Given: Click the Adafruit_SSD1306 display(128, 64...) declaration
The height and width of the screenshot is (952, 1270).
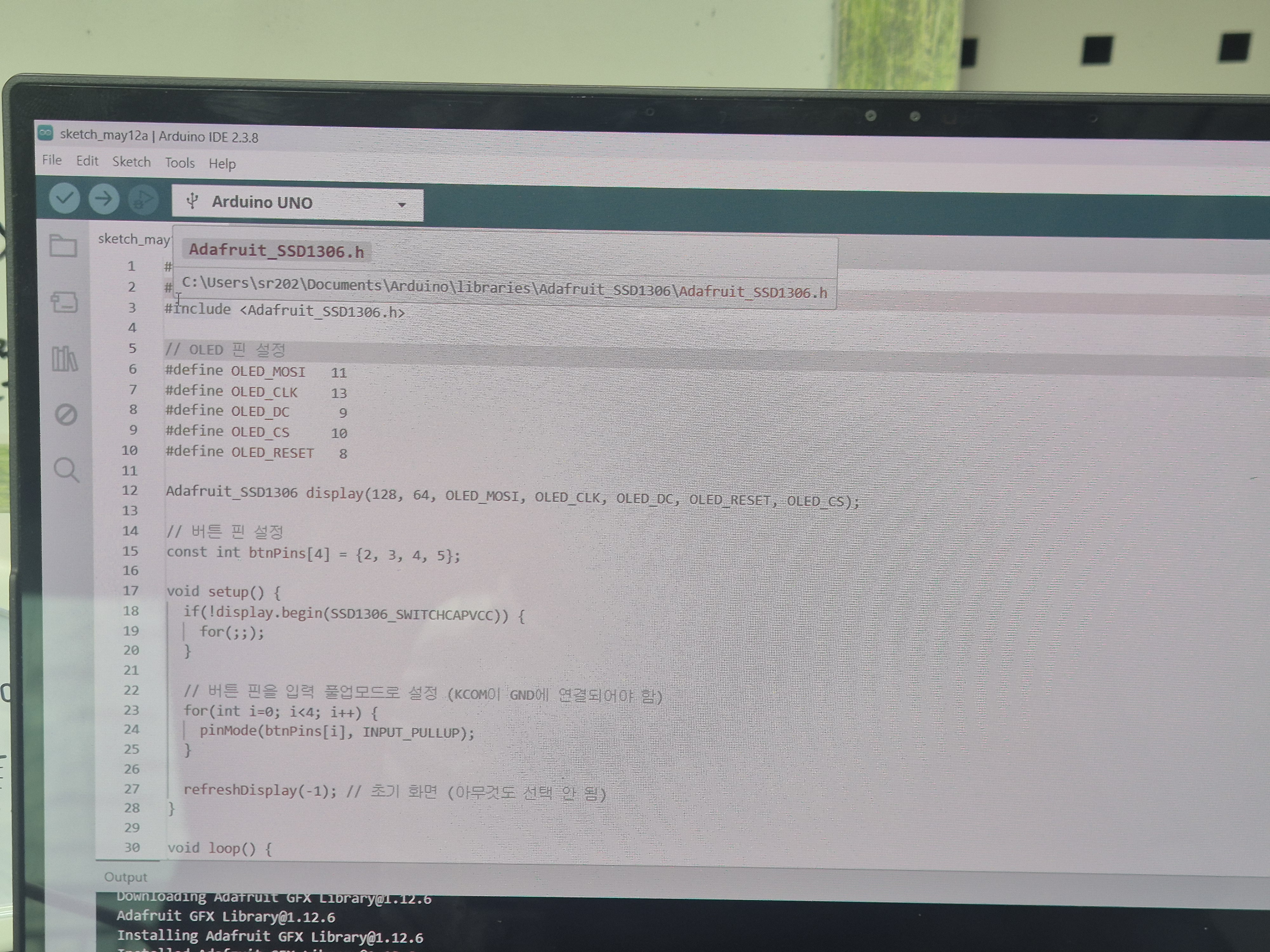Looking at the screenshot, I should pos(513,496).
